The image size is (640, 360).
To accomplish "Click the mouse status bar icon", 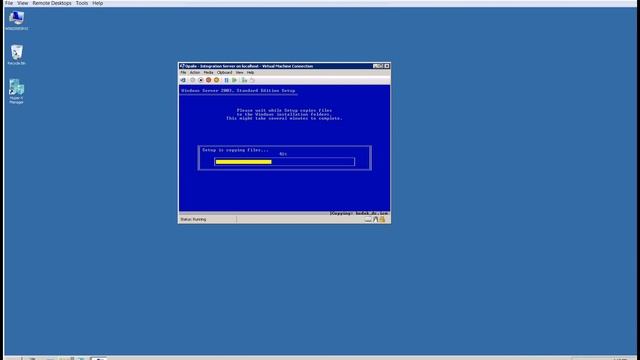I will 376,220.
